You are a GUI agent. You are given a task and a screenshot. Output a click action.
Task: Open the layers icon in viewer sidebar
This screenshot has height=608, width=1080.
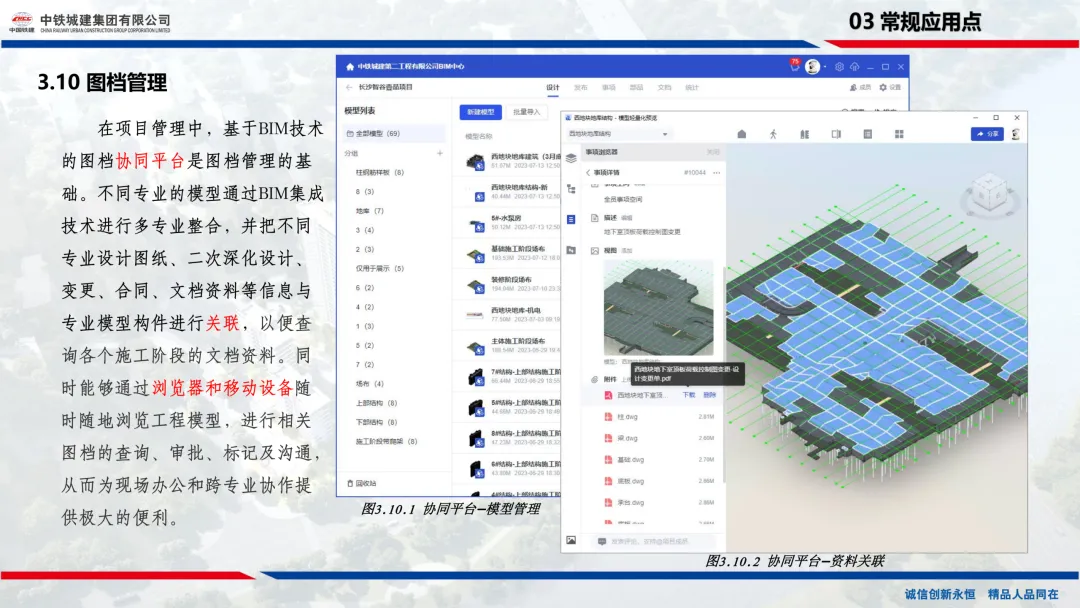(571, 158)
